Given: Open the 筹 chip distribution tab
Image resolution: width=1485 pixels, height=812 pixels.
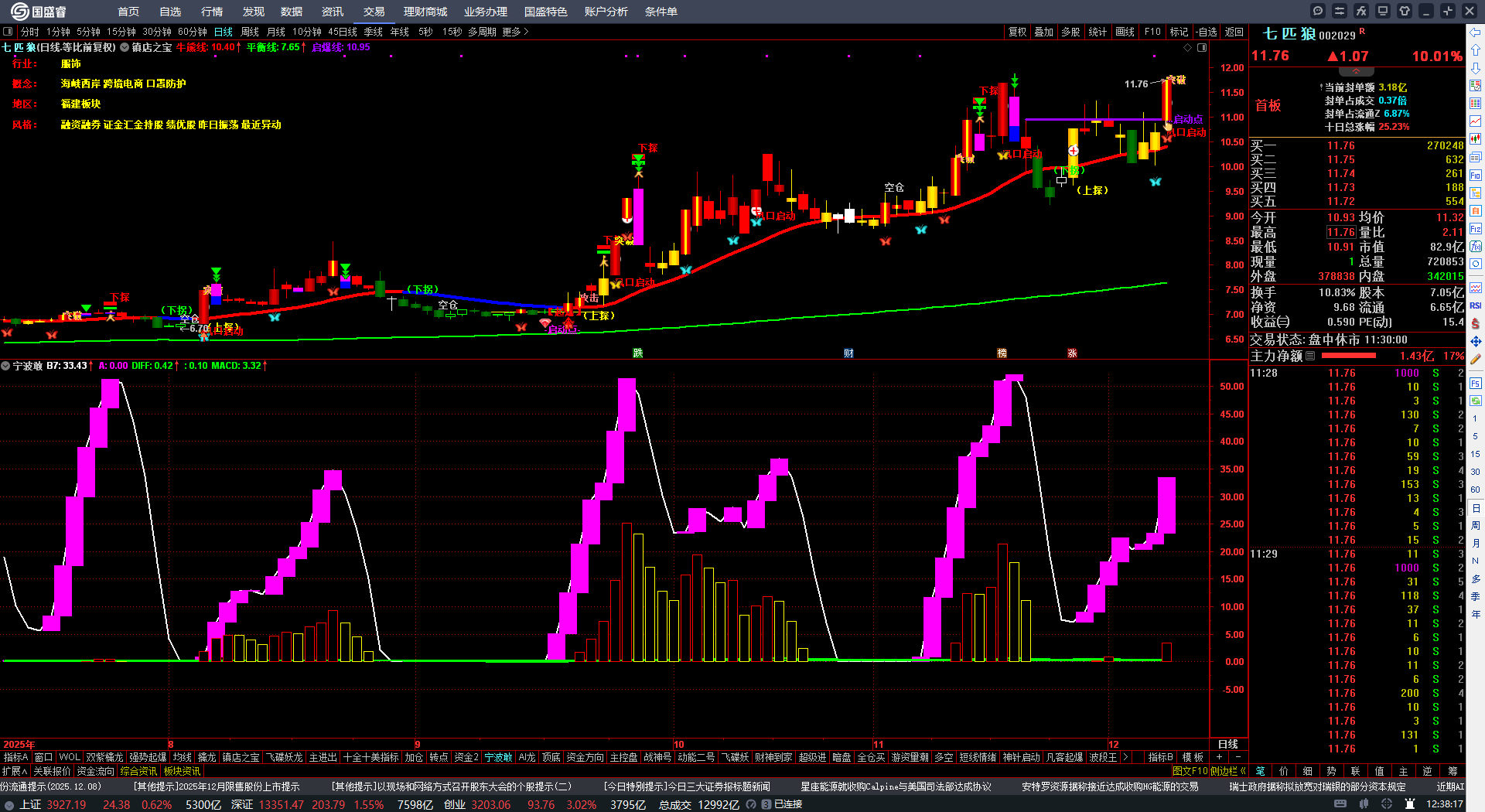Looking at the screenshot, I should pos(1453,771).
